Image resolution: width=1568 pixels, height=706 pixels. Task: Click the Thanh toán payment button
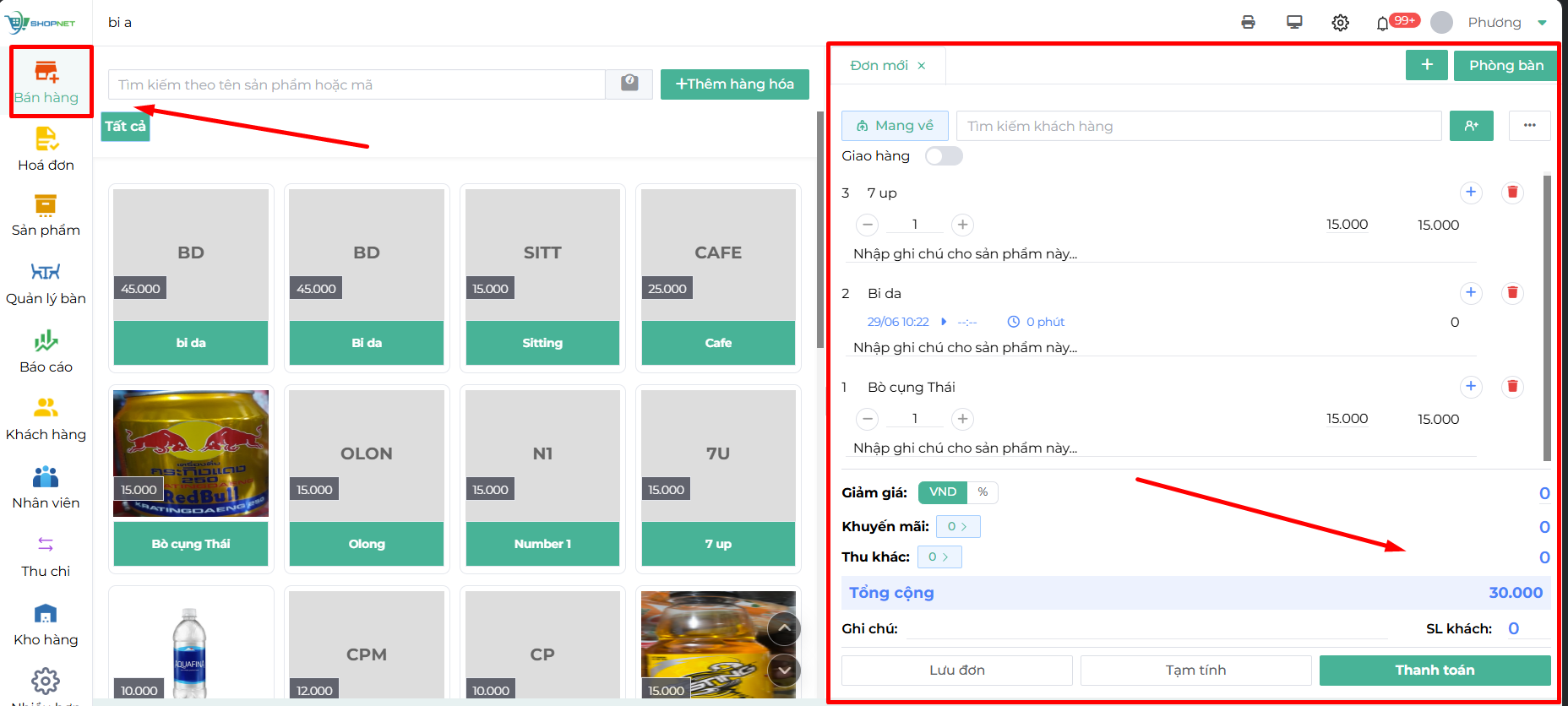tap(1435, 670)
